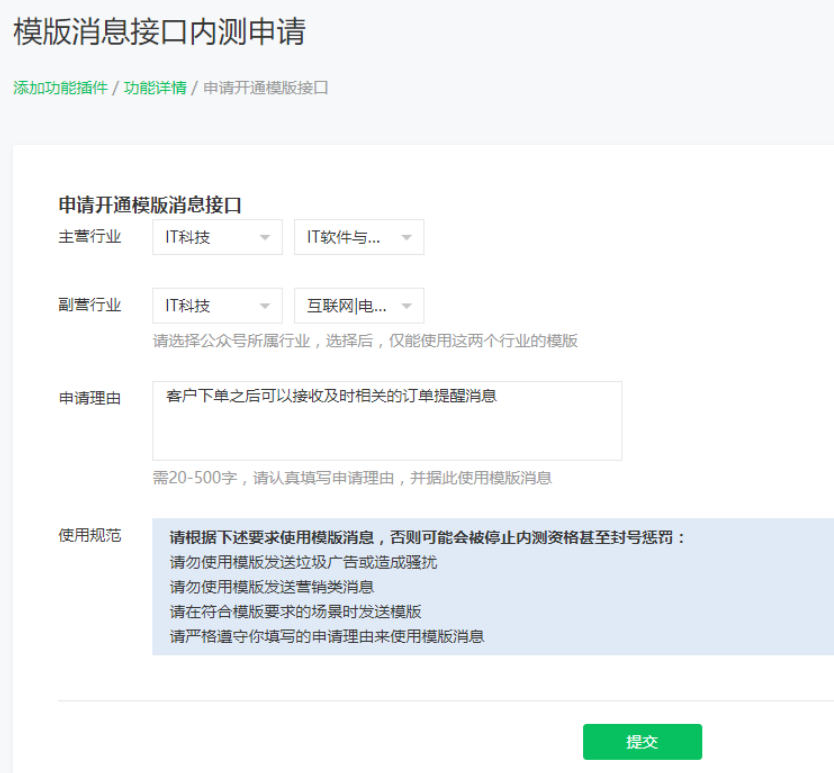Click arrow icon of 主营行业 IT科技 dropdown
834x773 pixels.
265,238
